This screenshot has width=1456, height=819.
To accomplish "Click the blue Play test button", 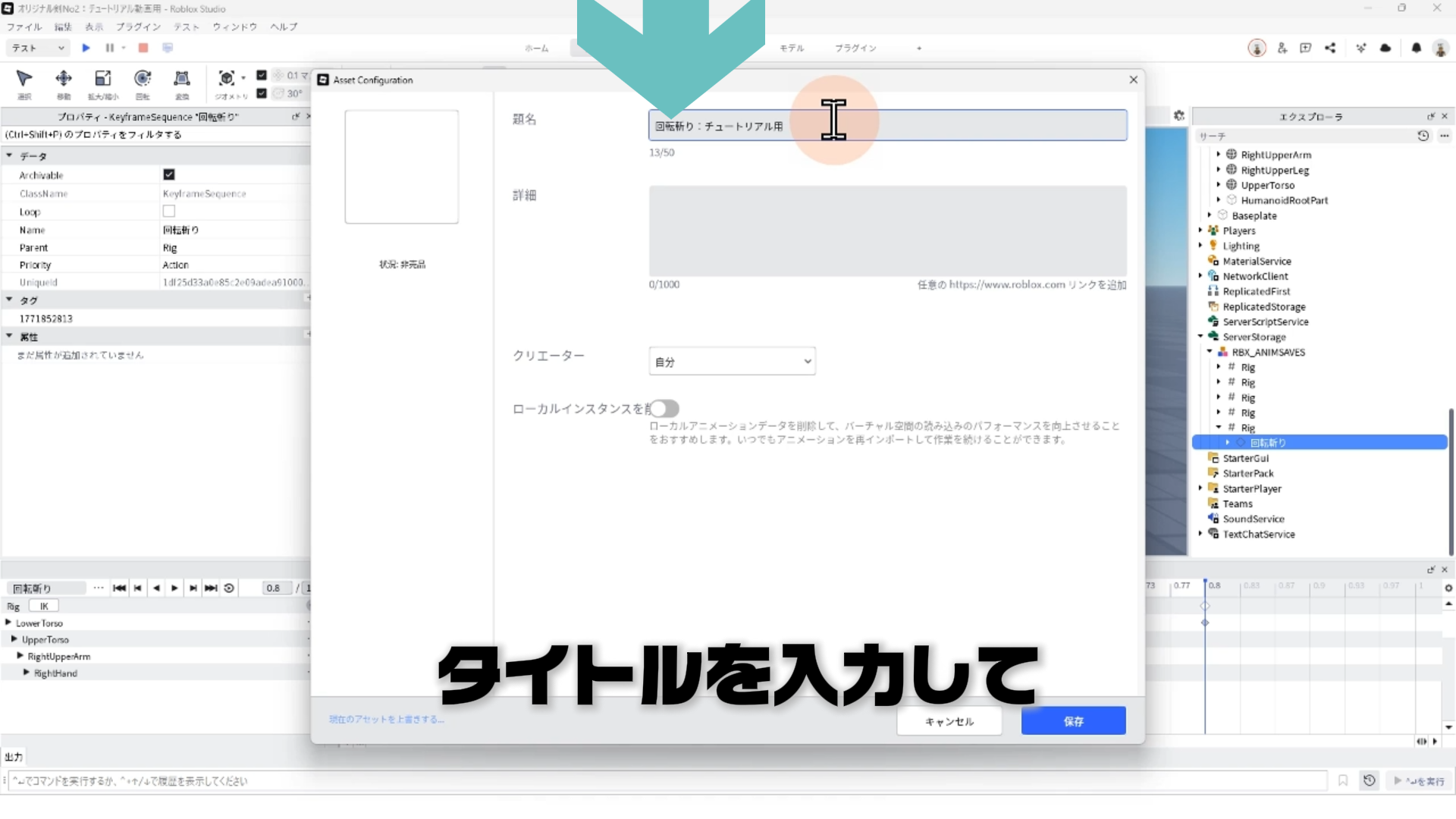I will (86, 48).
